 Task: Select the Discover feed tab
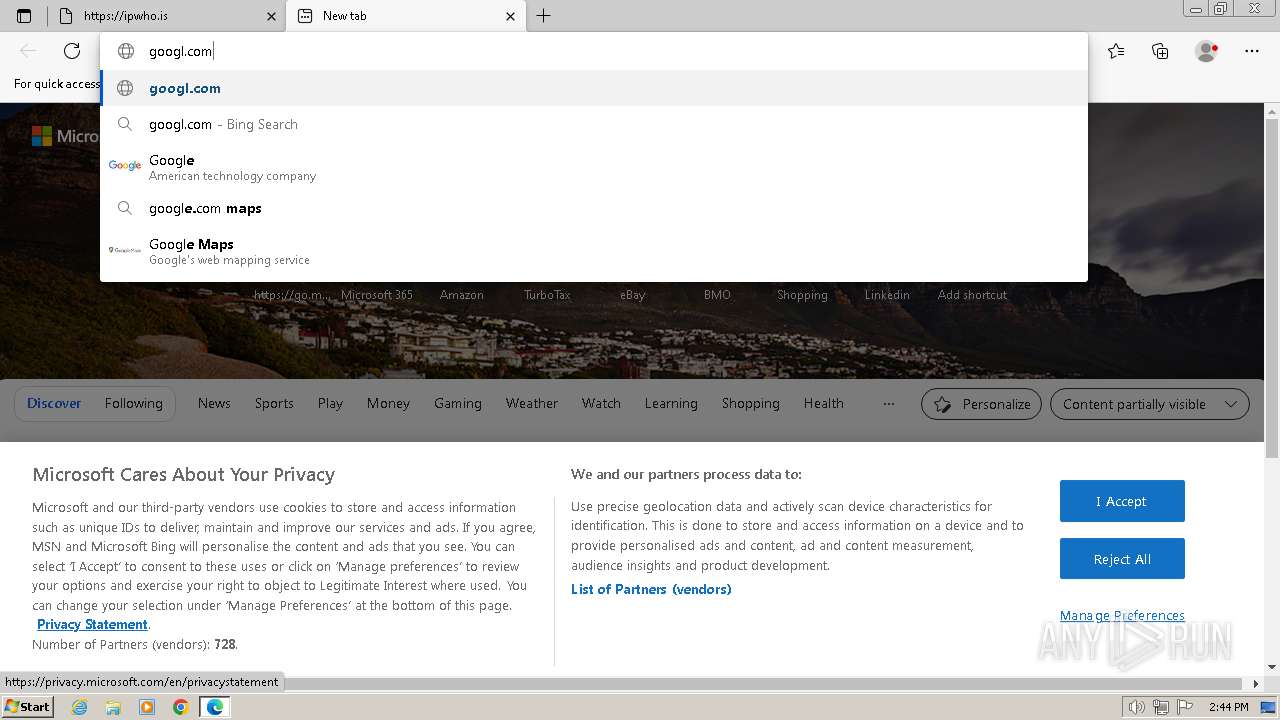click(54, 403)
